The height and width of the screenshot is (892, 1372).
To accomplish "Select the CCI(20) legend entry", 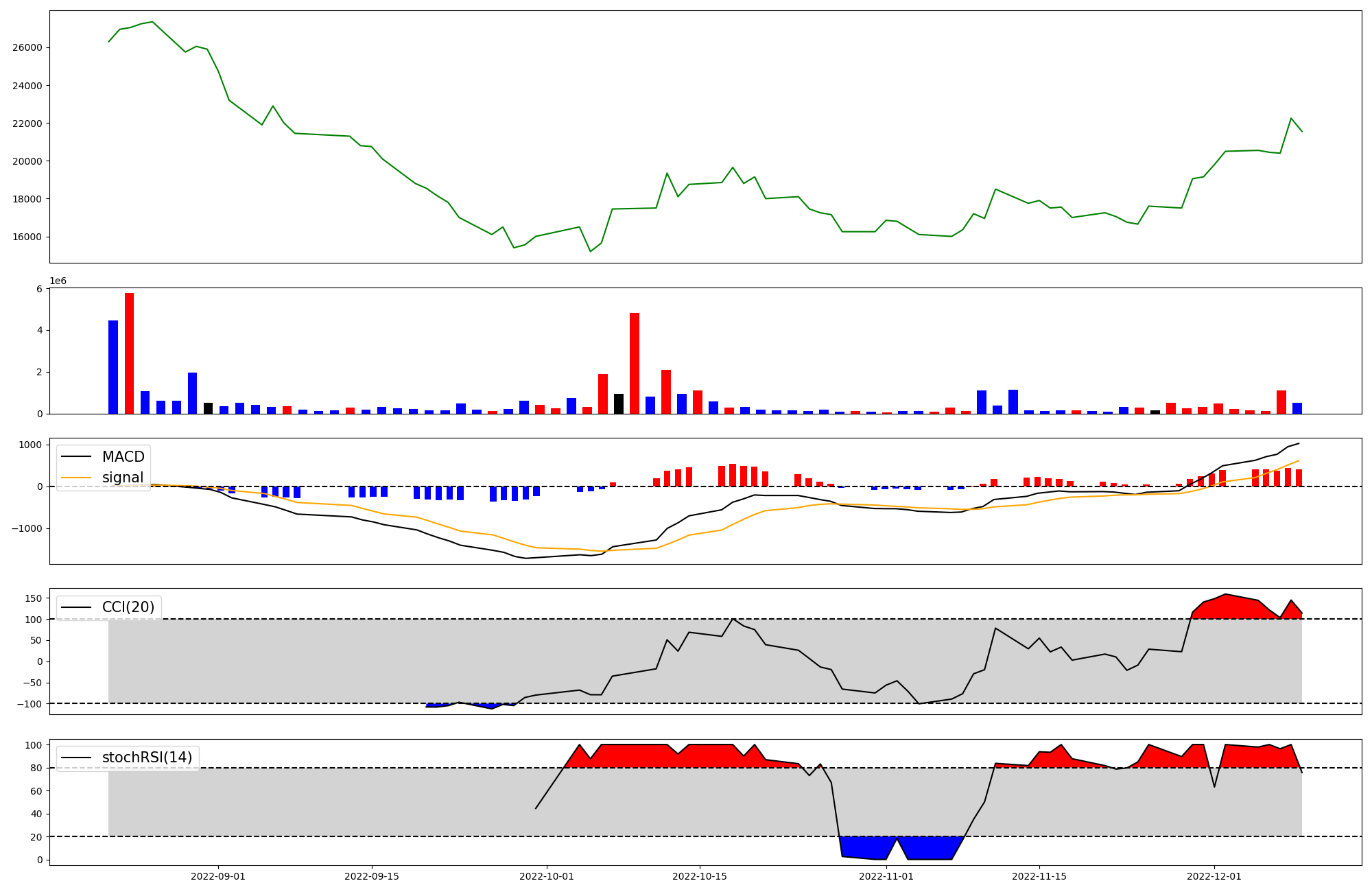I will 128,607.
